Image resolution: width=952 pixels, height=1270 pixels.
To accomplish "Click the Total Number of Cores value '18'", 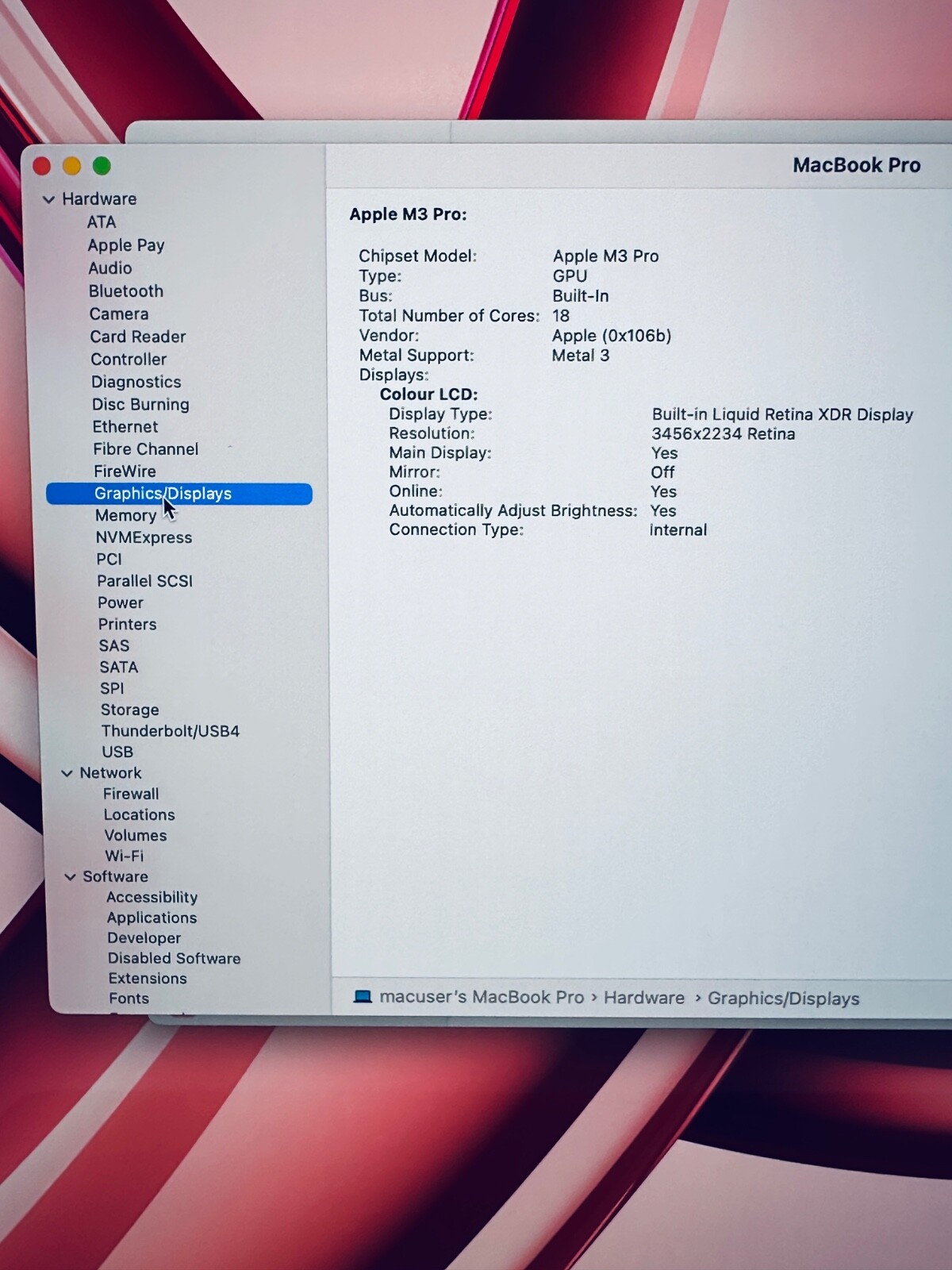I will 561,316.
